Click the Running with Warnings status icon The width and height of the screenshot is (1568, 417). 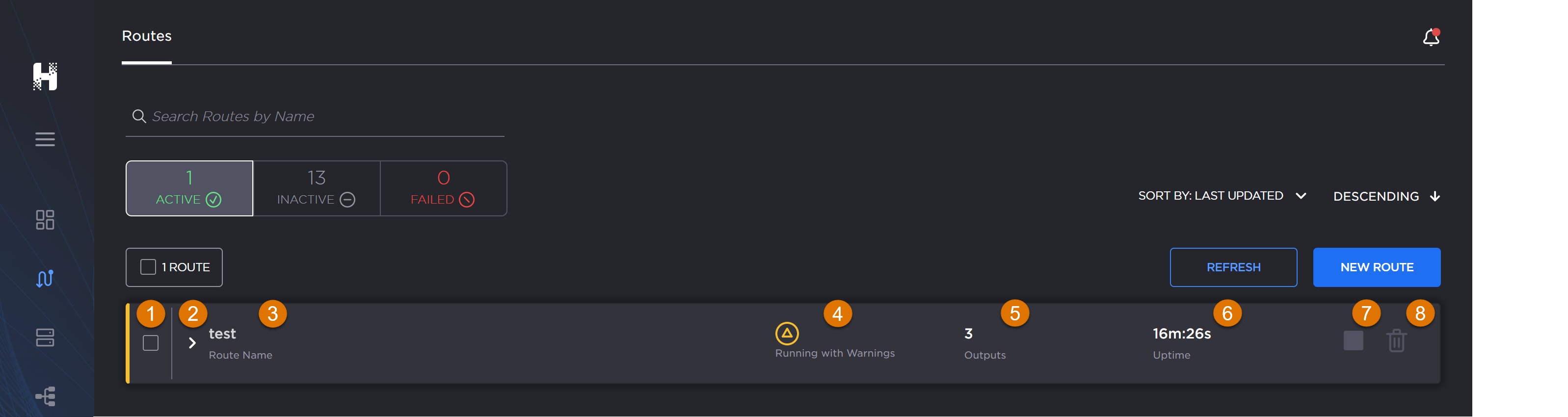click(786, 334)
